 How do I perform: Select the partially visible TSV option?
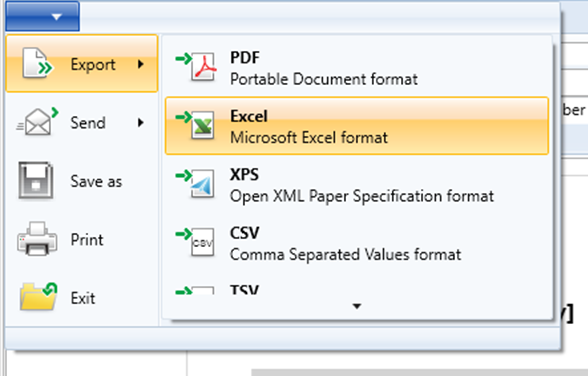tap(357, 289)
